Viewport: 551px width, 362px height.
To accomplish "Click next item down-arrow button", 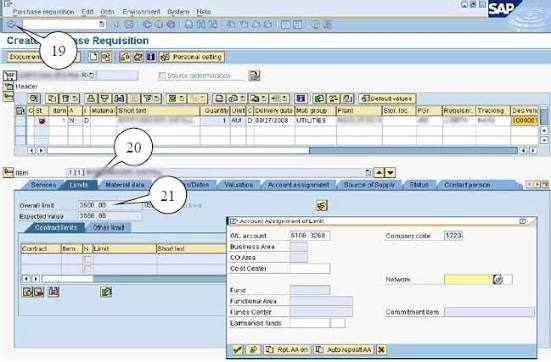I will pos(390,172).
